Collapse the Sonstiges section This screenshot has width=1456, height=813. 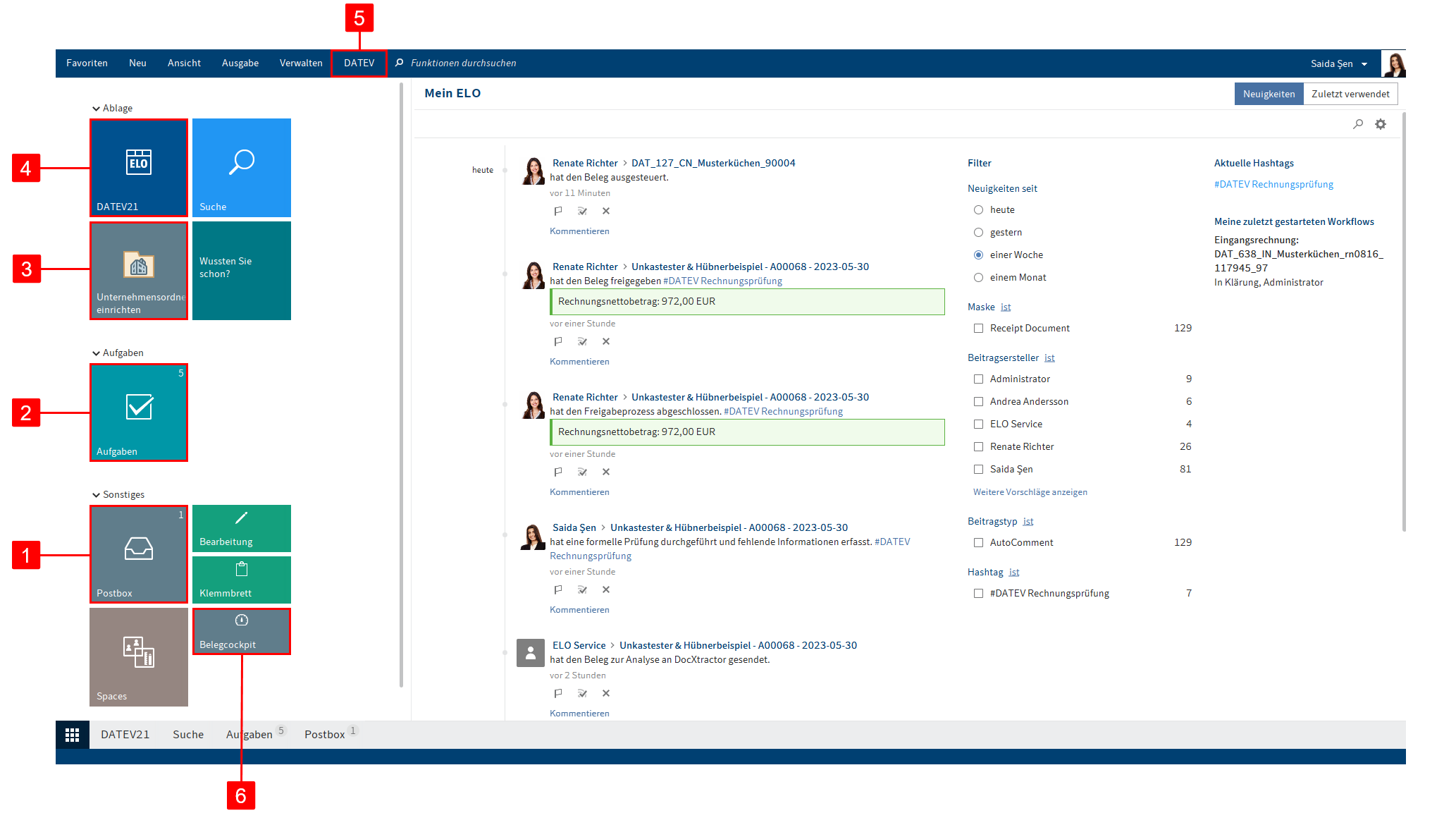[x=118, y=494]
